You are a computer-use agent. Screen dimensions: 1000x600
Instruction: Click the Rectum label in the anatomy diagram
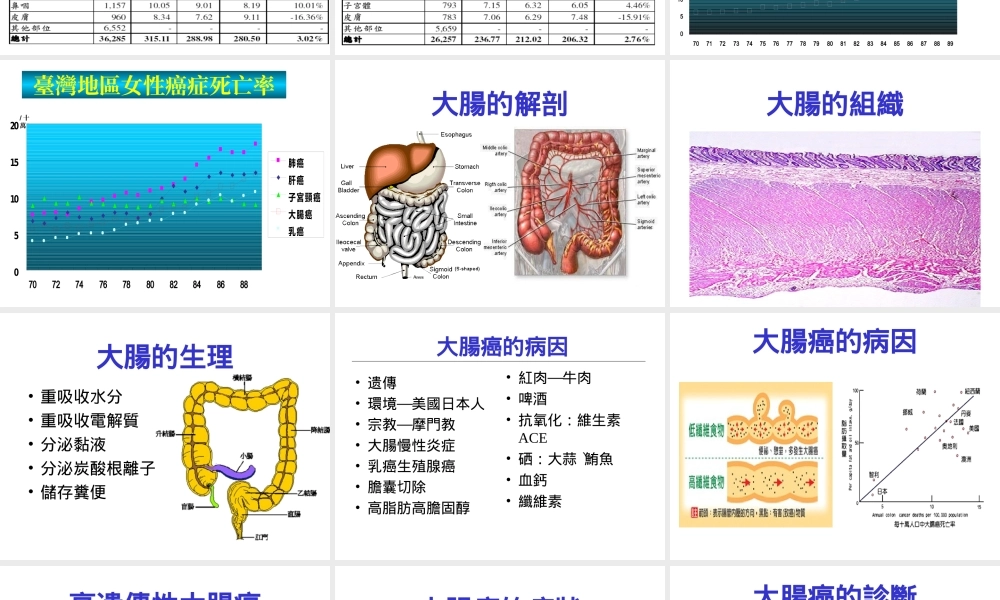tap(367, 277)
